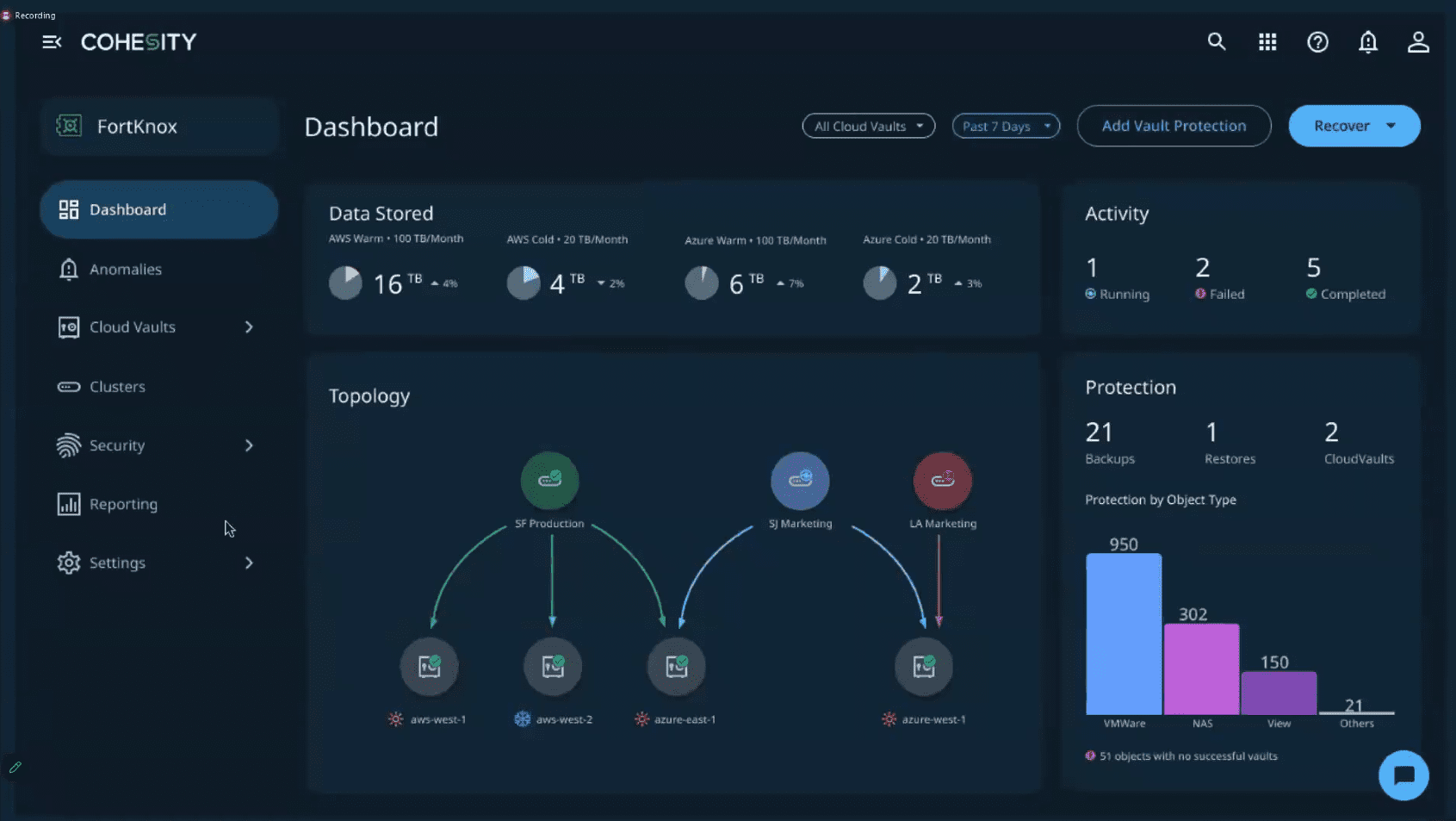Screen dimensions: 1456x821
Task: Open the Past 7 Days dropdown
Action: (x=1006, y=126)
